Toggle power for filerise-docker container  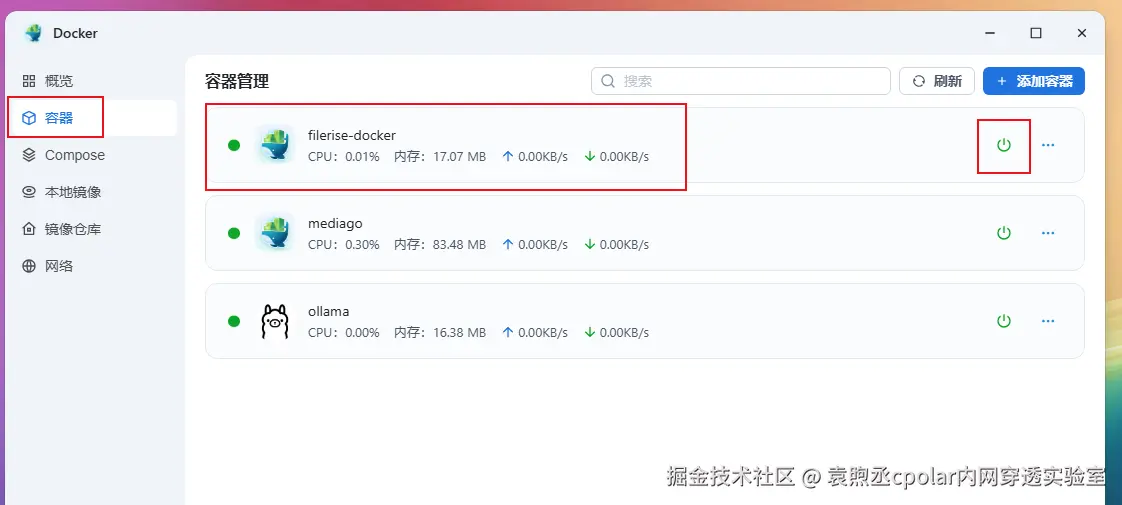tap(1004, 145)
